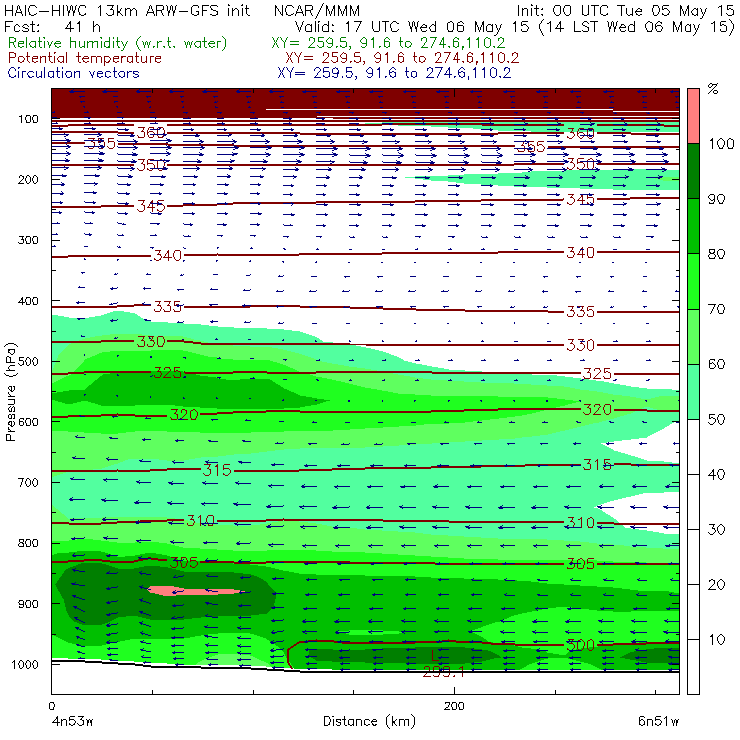740x740 pixels.
Task: Click the darkest green 90–100% colorbar segment
Action: 693,171
